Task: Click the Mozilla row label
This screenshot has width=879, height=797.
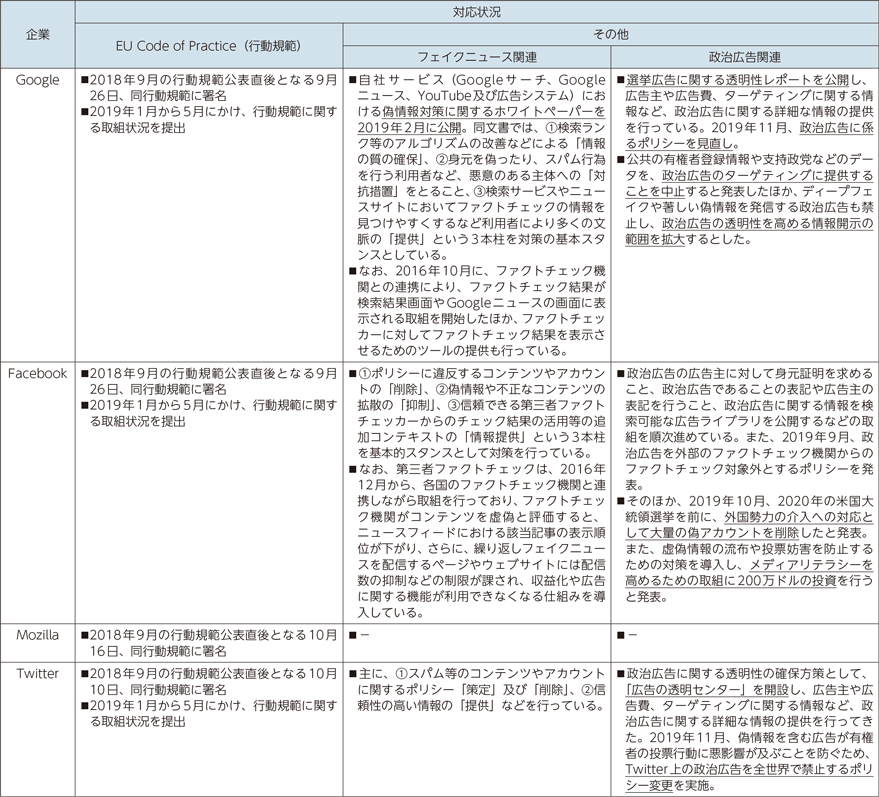Action: point(38,635)
